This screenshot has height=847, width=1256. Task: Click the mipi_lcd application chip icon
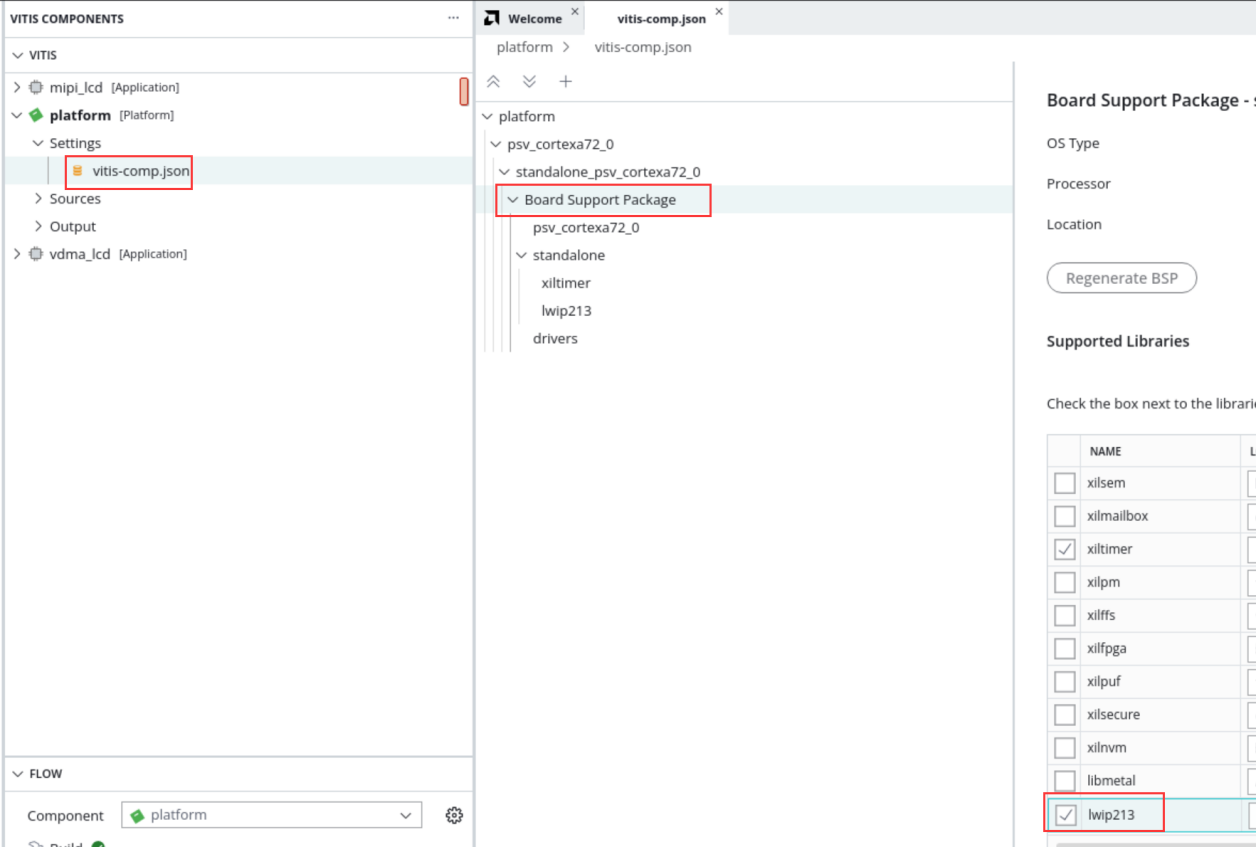(x=36, y=87)
